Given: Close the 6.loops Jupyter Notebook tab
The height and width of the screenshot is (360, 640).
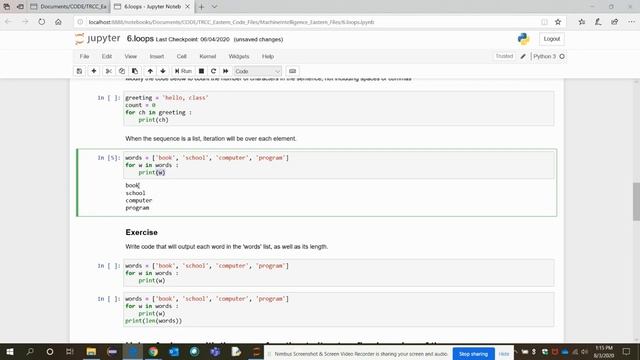Looking at the screenshot, I should tap(187, 7).
